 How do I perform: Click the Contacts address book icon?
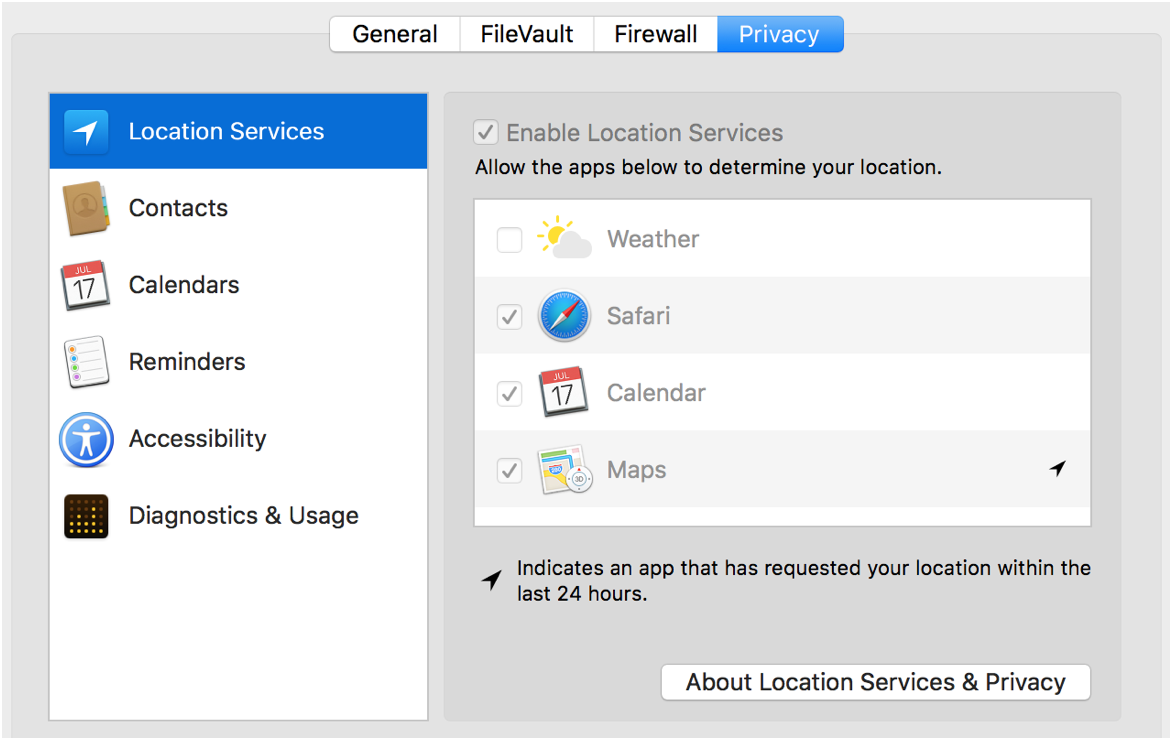pyautogui.click(x=86, y=208)
